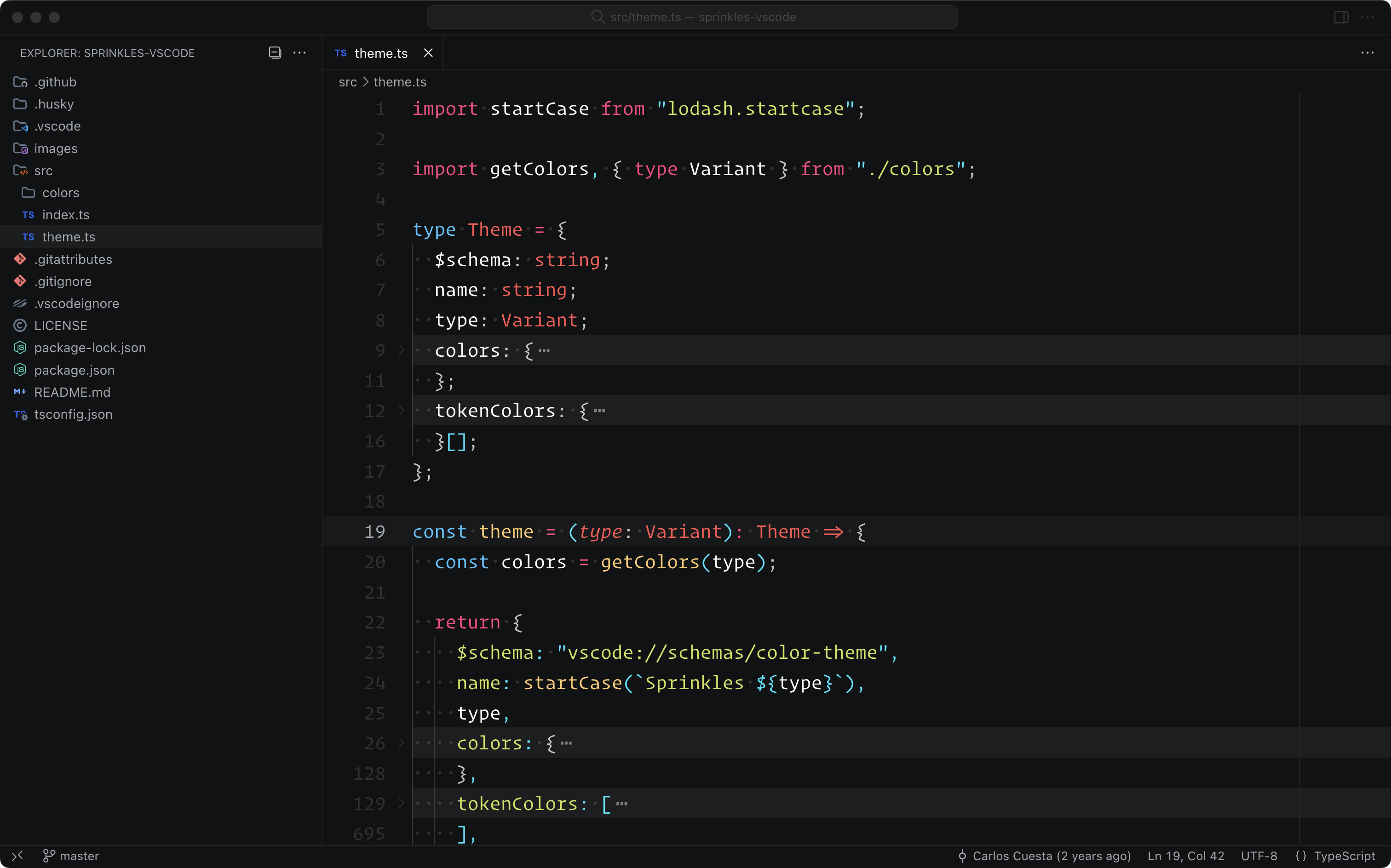Expand folded tokenColors block at line 12

coord(402,411)
